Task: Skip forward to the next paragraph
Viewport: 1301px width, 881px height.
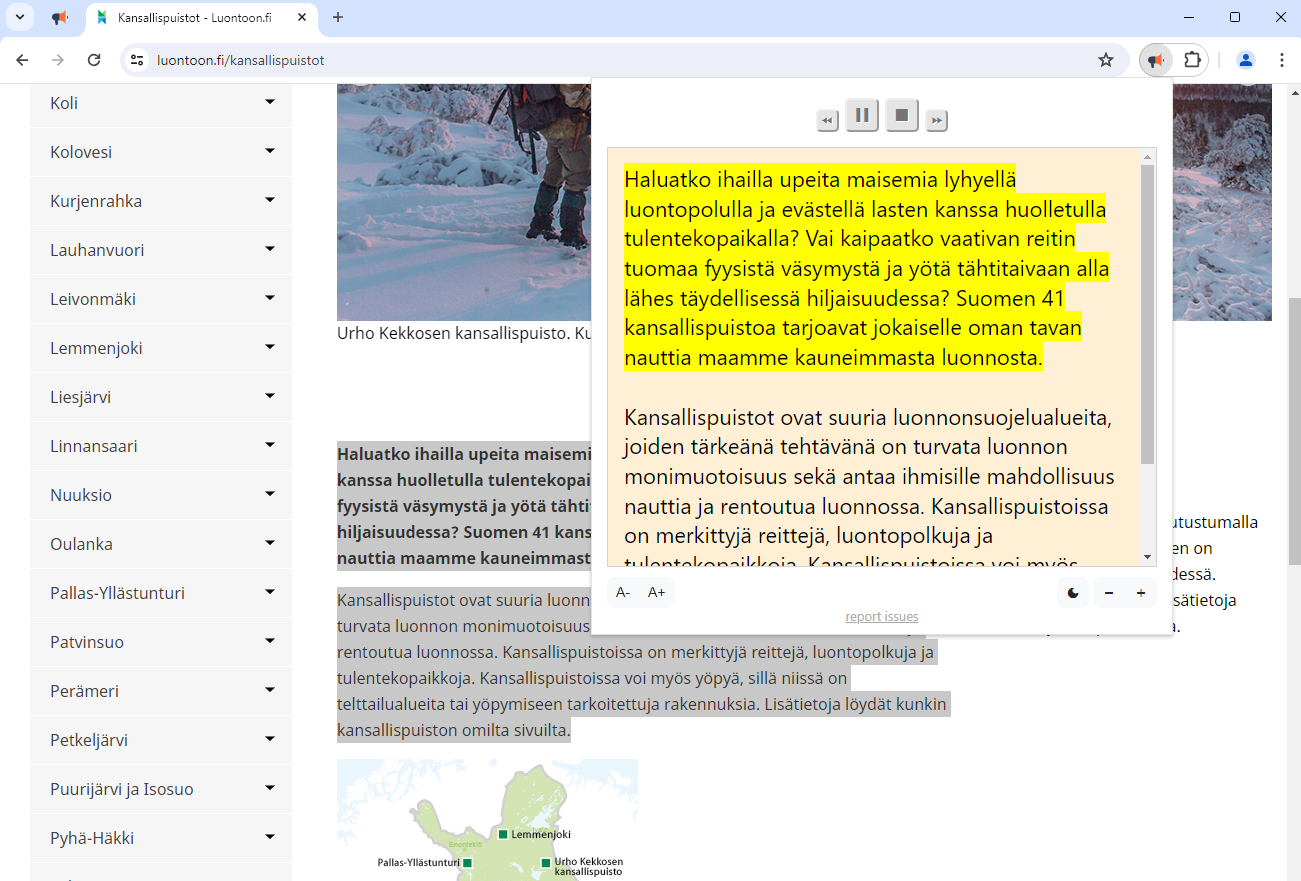Action: tap(936, 121)
